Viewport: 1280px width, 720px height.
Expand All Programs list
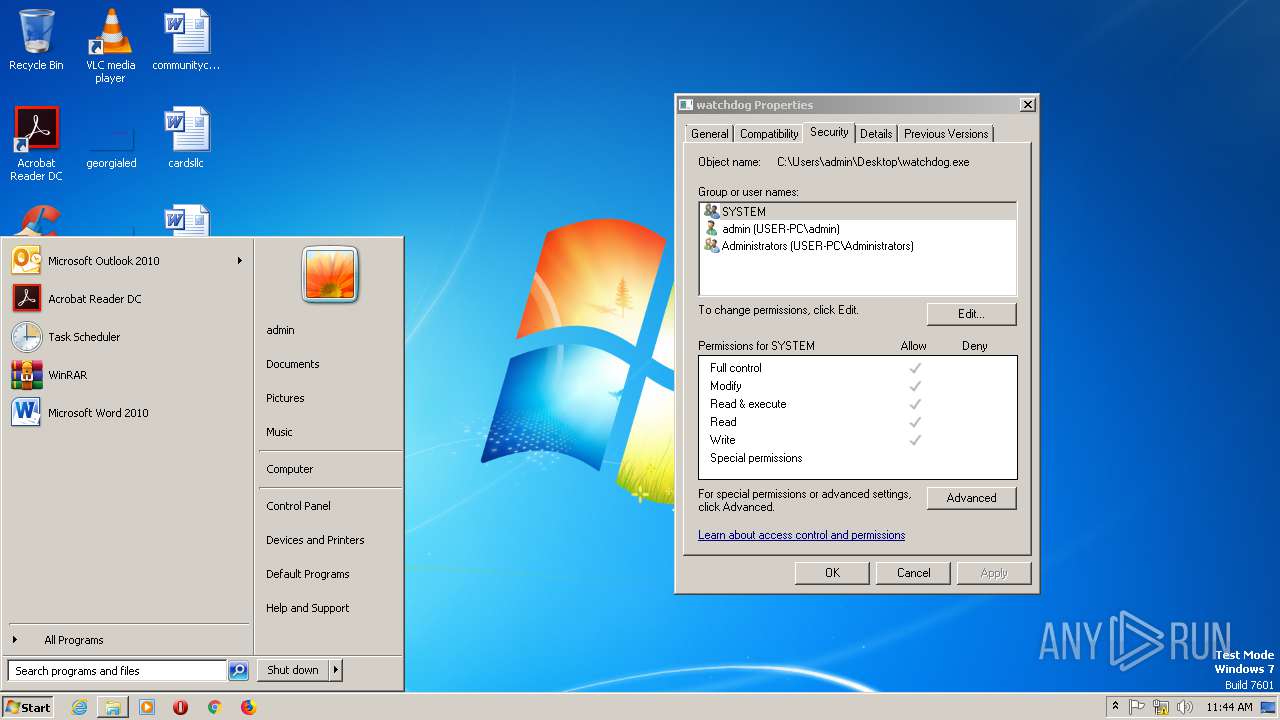pos(73,640)
